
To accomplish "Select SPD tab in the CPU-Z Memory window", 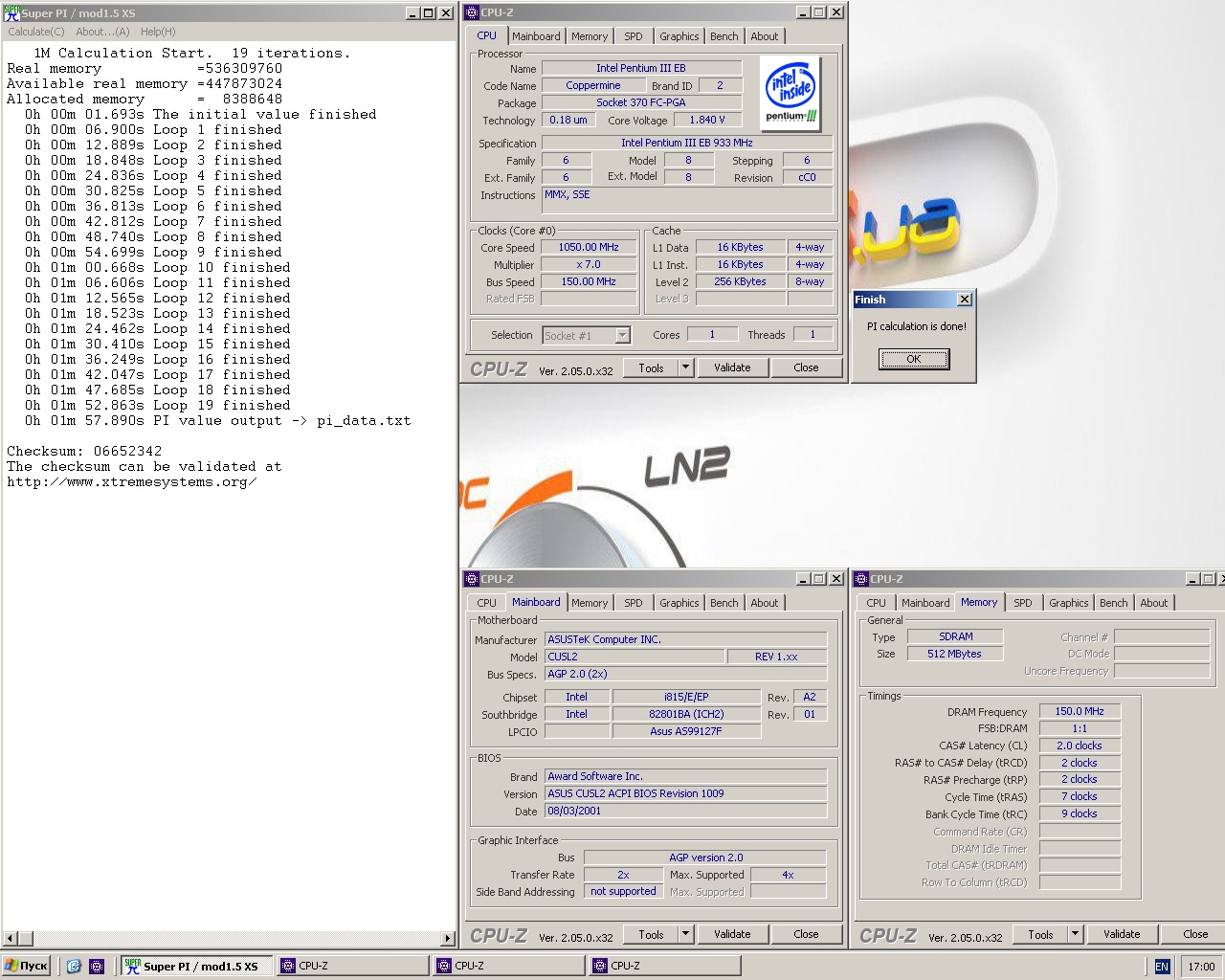I will coord(1023,603).
